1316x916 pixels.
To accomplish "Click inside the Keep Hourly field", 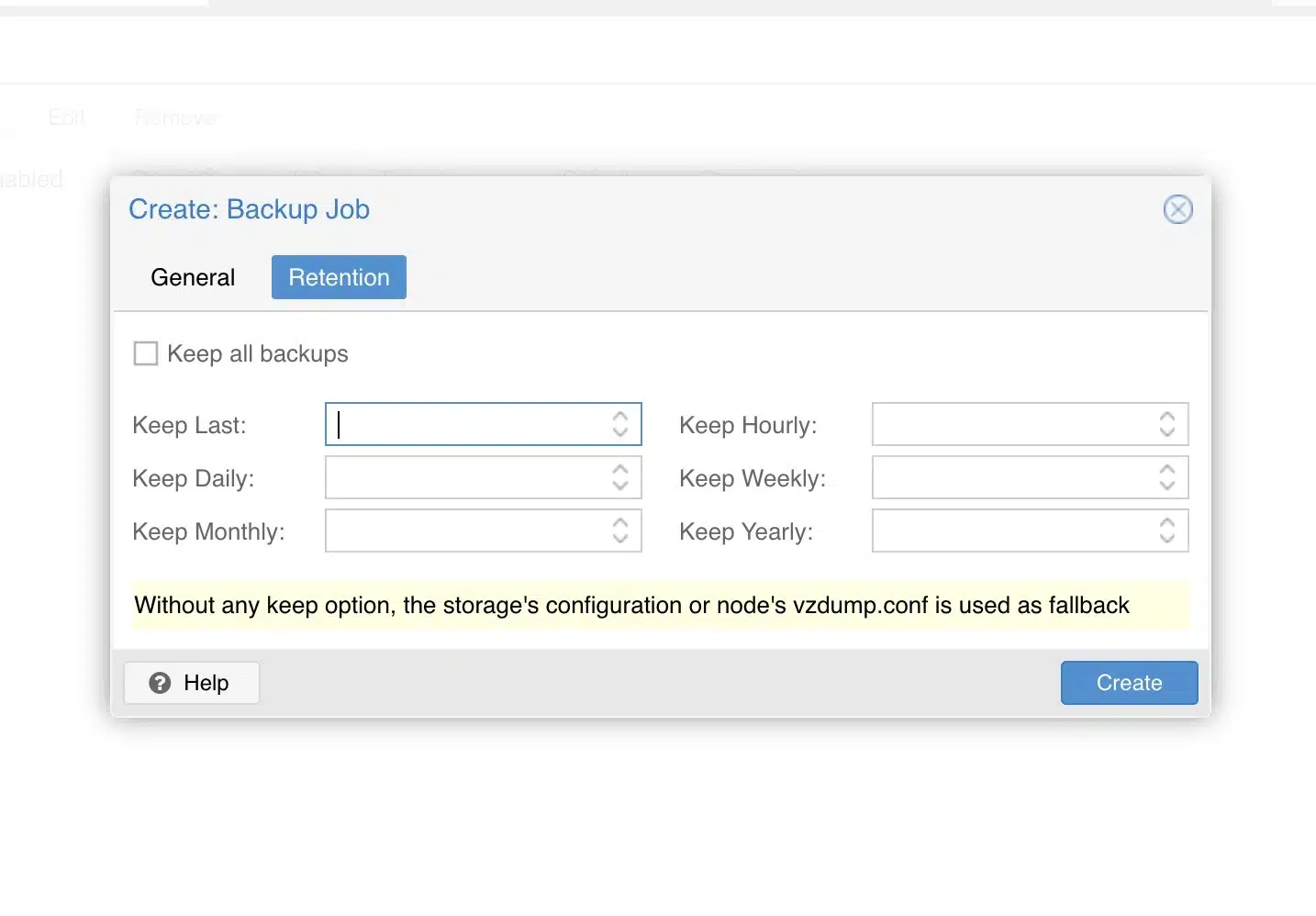I will coord(1009,424).
